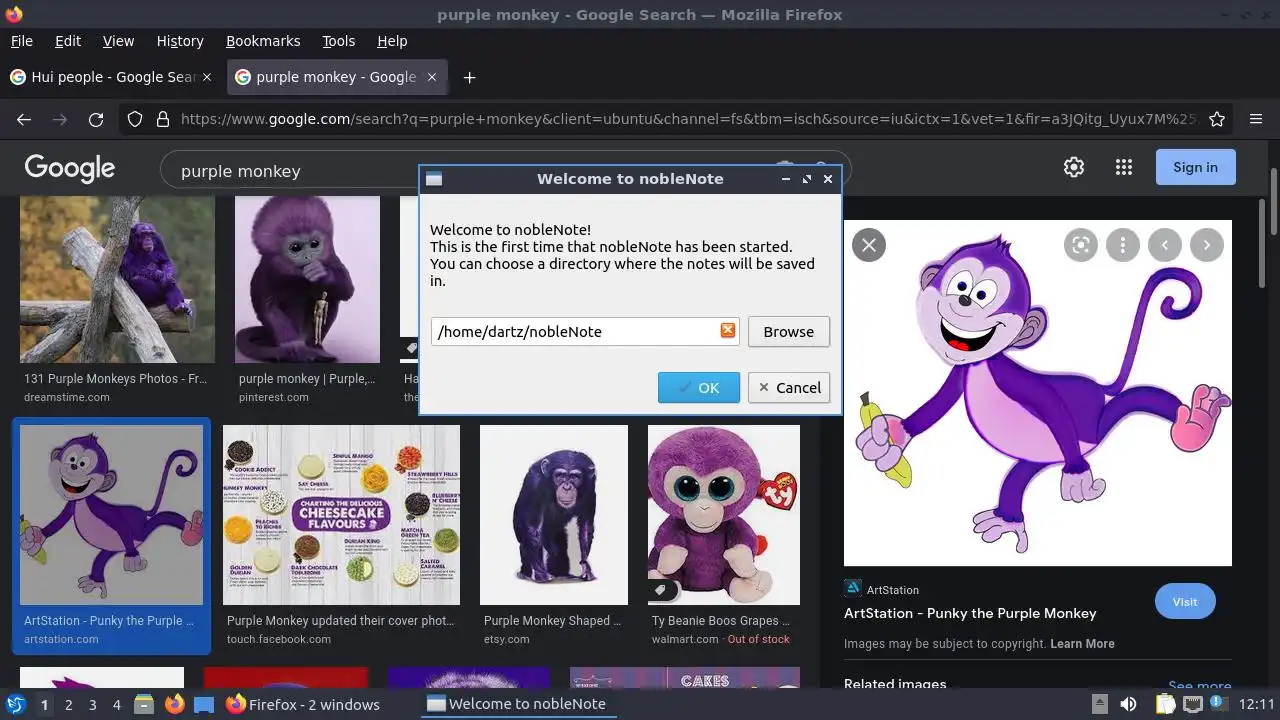1280x720 pixels.
Task: Switch to workspace 3
Action: tap(92, 705)
